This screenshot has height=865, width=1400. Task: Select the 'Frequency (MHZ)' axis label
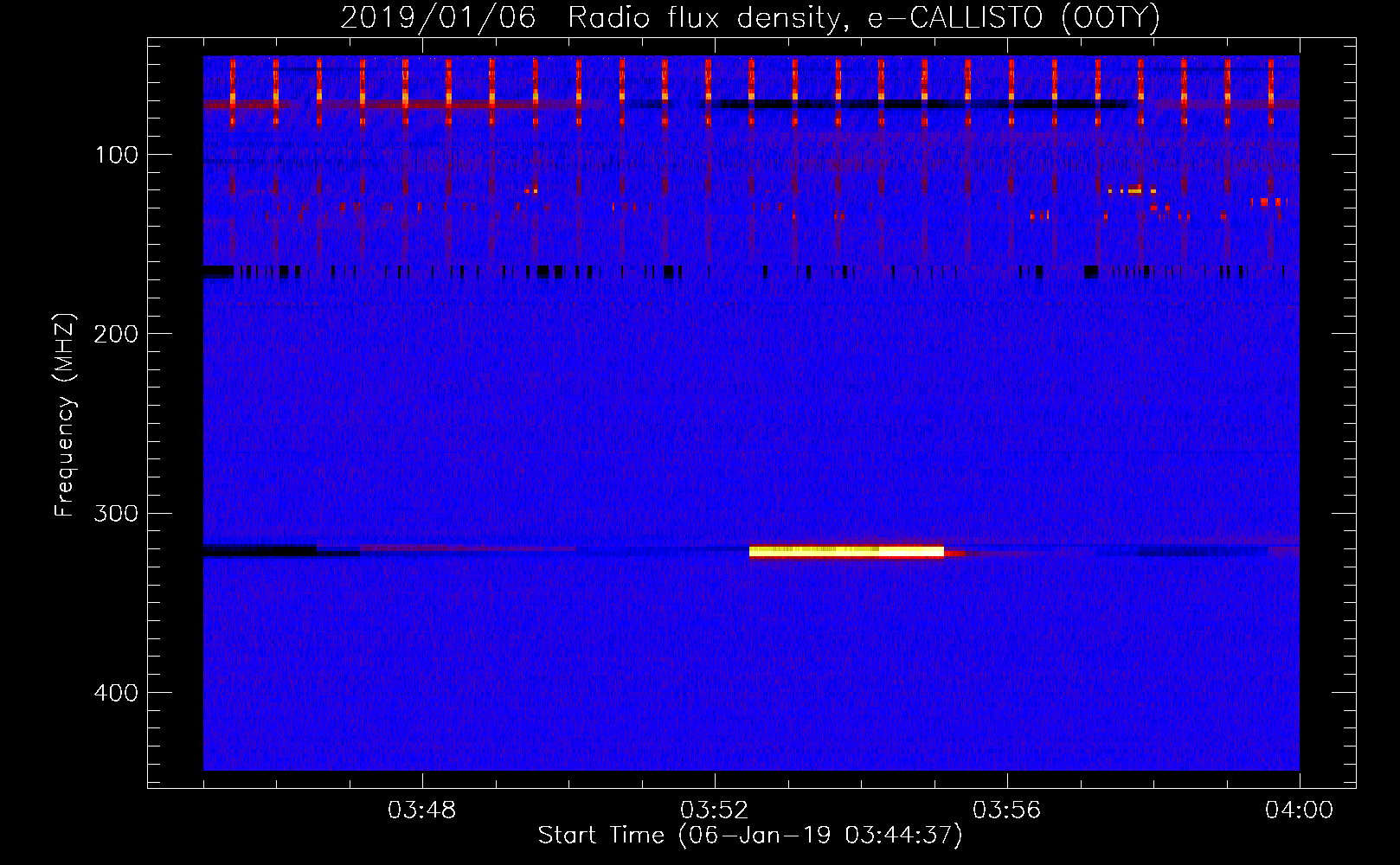[x=65, y=415]
